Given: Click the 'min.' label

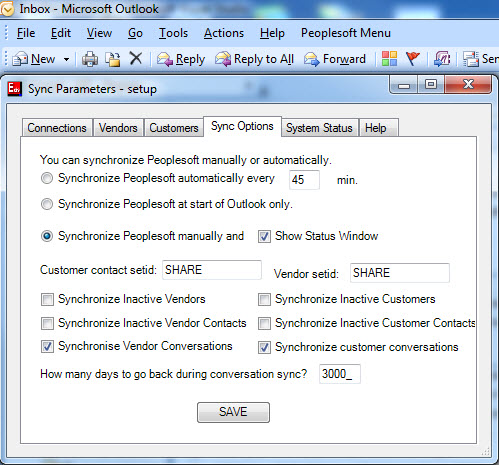Looking at the screenshot, I should 347,180.
